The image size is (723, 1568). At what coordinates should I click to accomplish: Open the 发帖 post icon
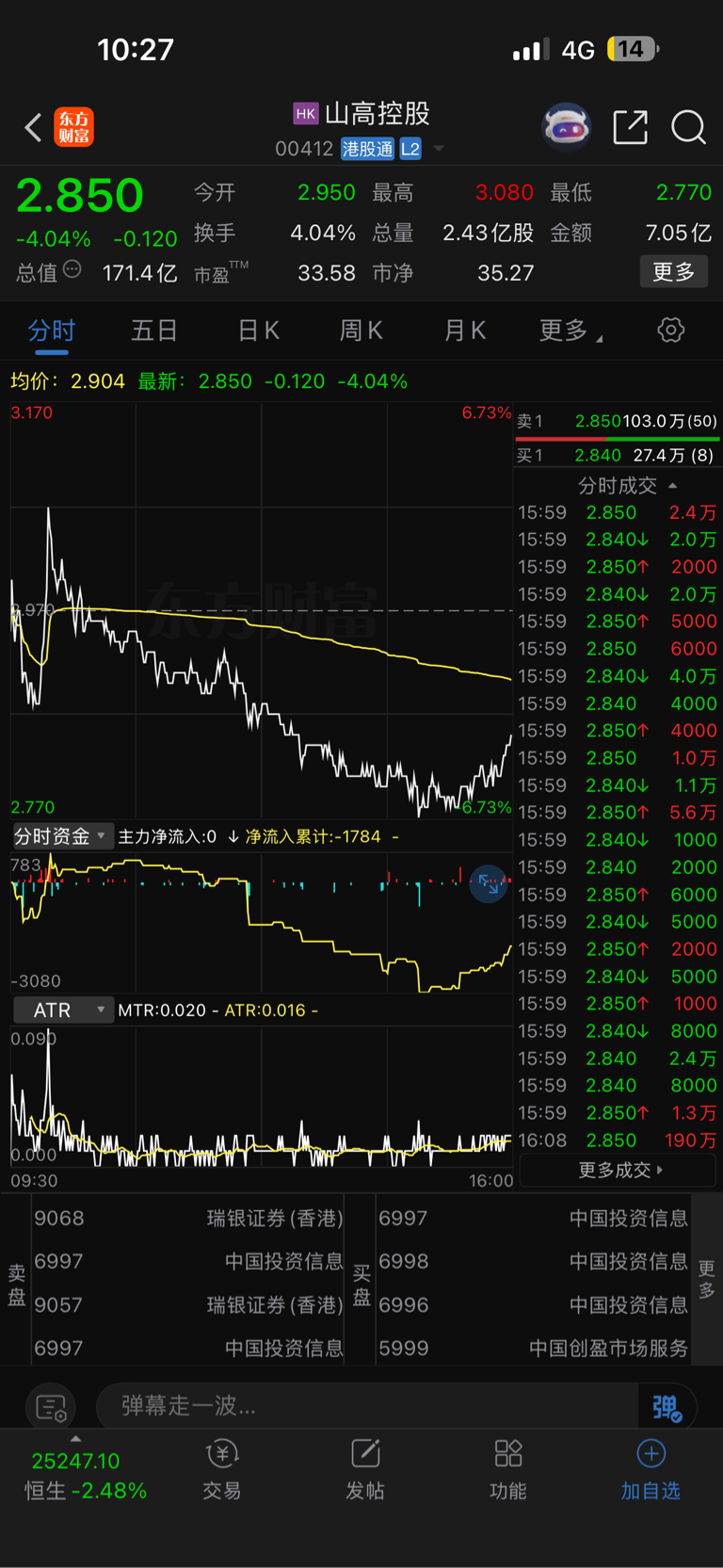click(365, 1469)
